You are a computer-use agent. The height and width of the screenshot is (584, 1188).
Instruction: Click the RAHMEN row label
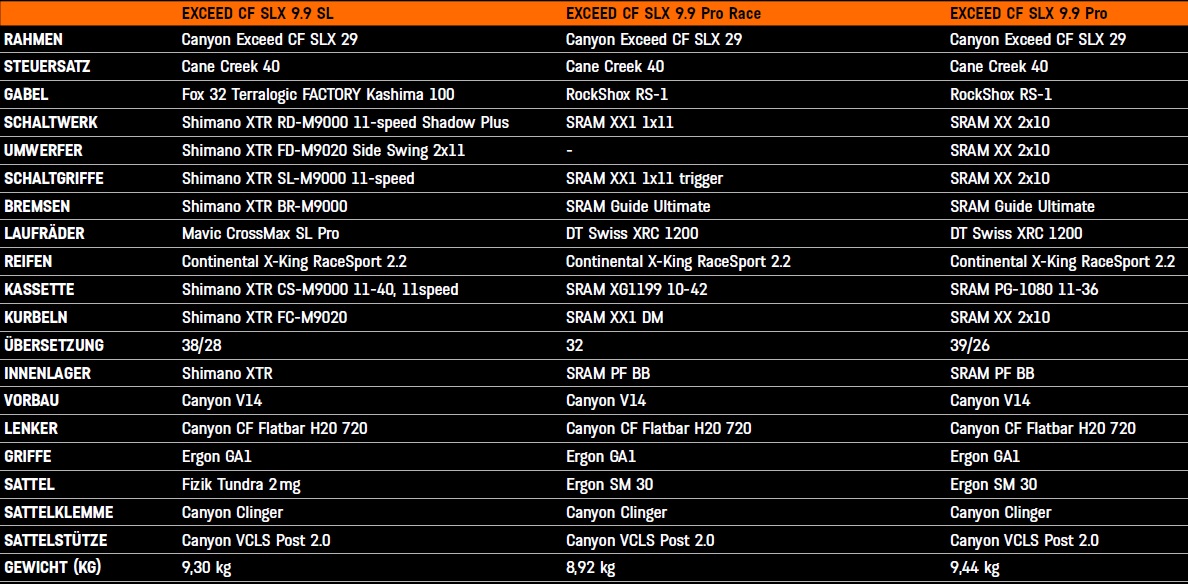click(33, 39)
